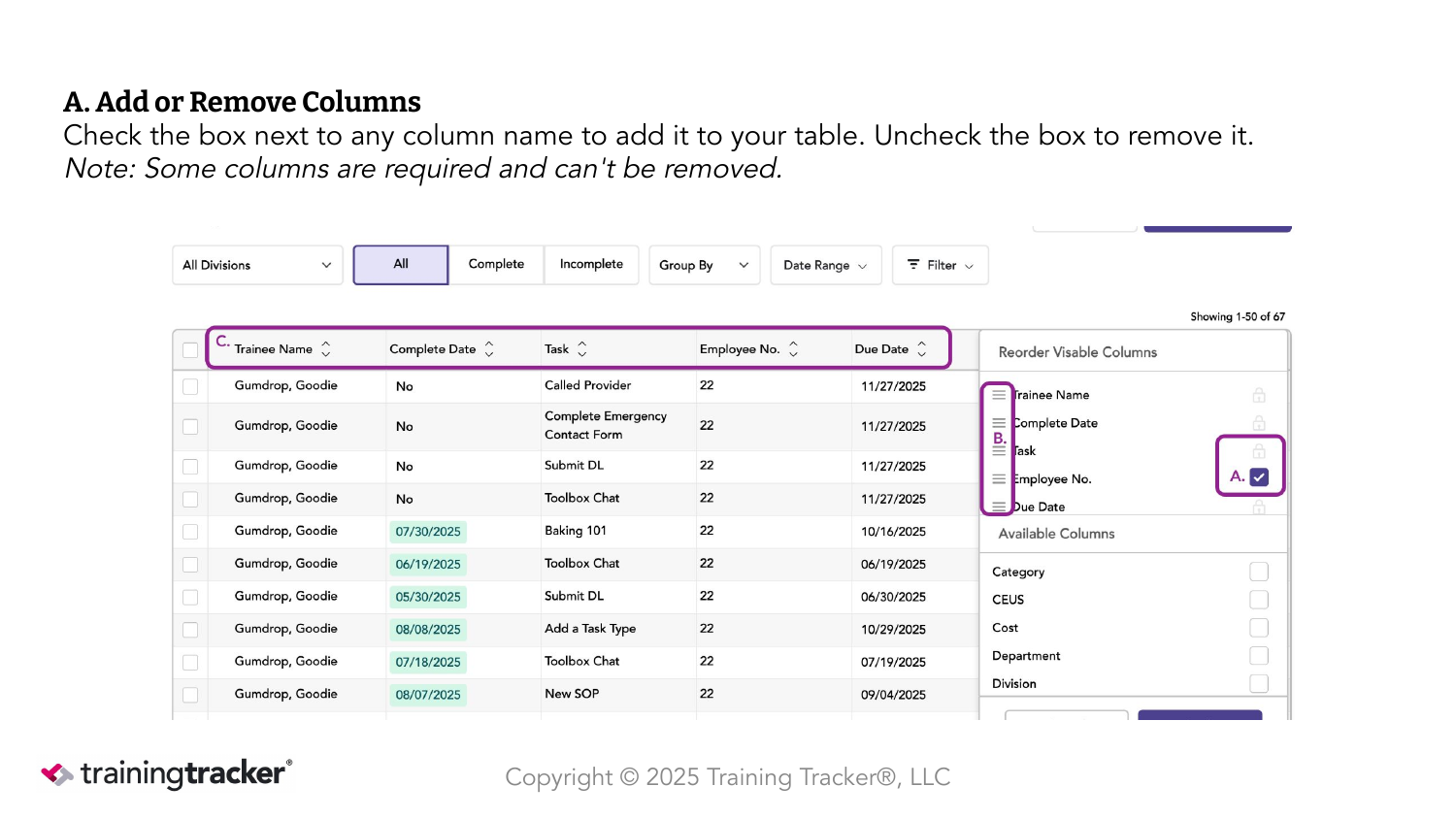Check the CEUS available column box
Screen dimensions: 1456x819
(1259, 600)
